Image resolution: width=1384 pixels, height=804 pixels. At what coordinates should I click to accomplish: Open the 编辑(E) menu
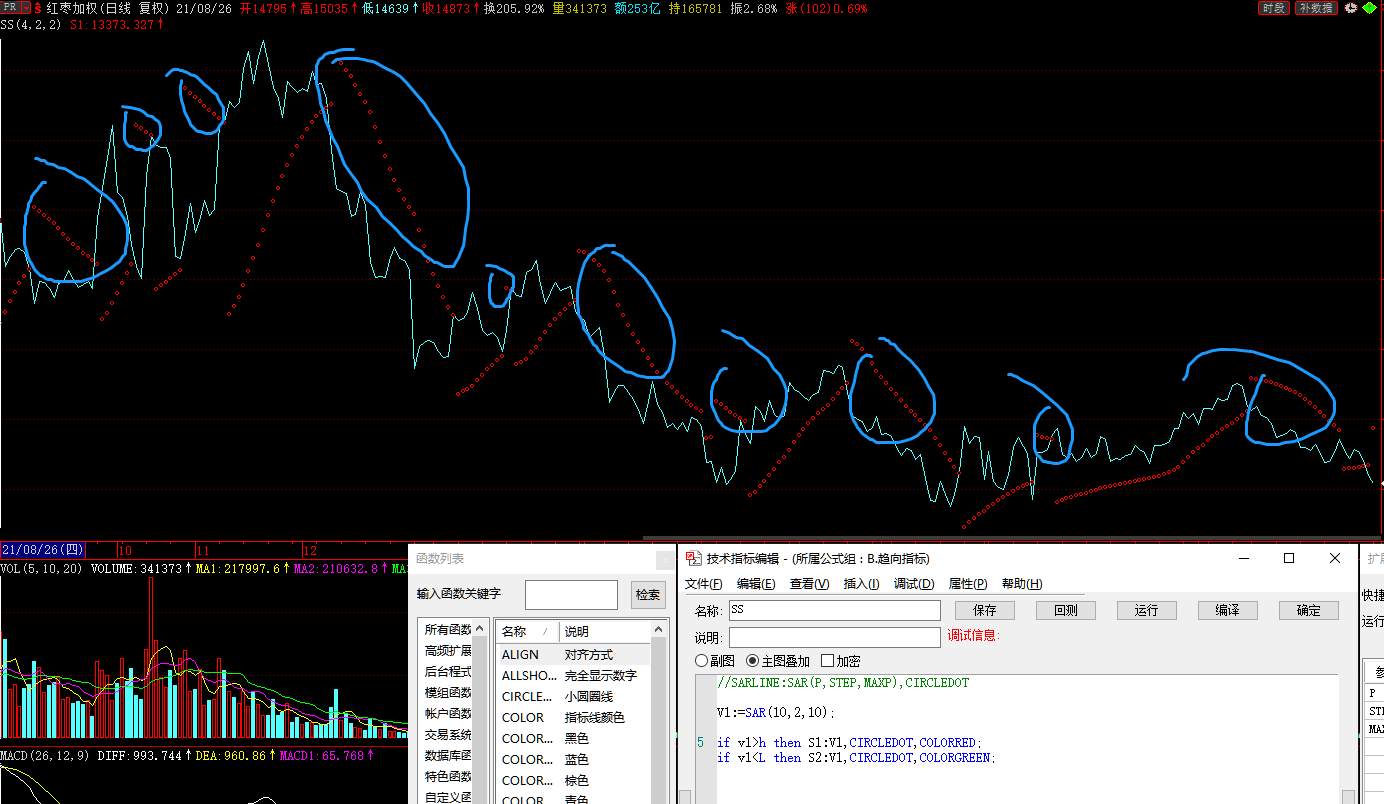(756, 584)
